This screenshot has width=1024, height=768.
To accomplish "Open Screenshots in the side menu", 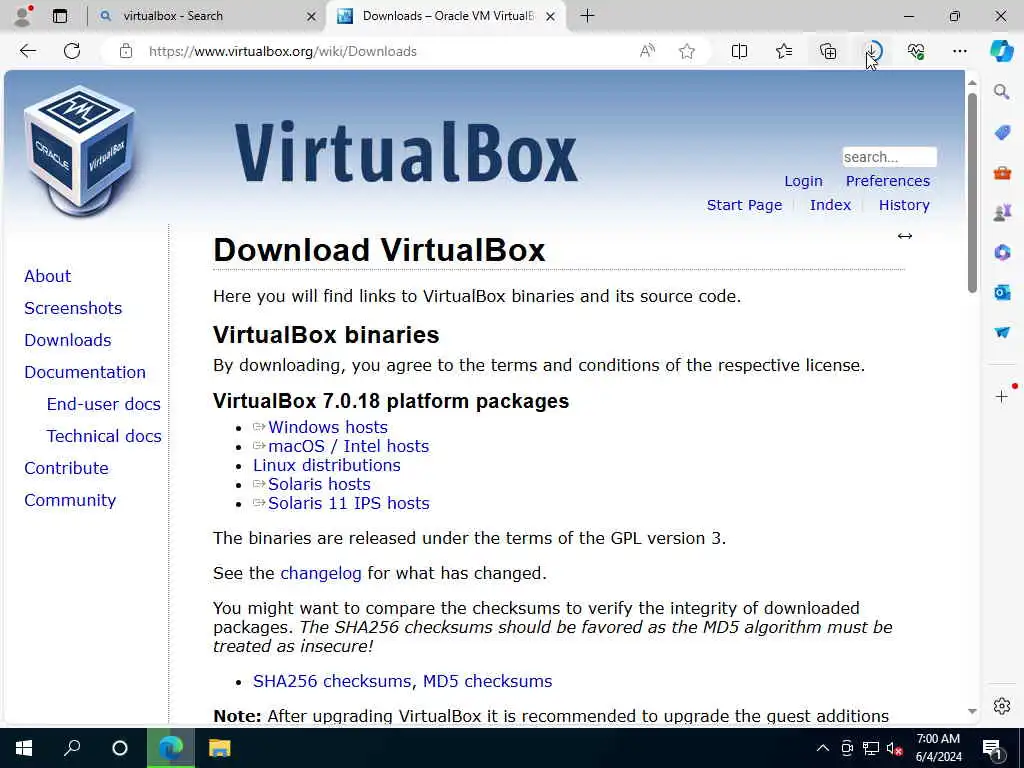I will tap(73, 308).
